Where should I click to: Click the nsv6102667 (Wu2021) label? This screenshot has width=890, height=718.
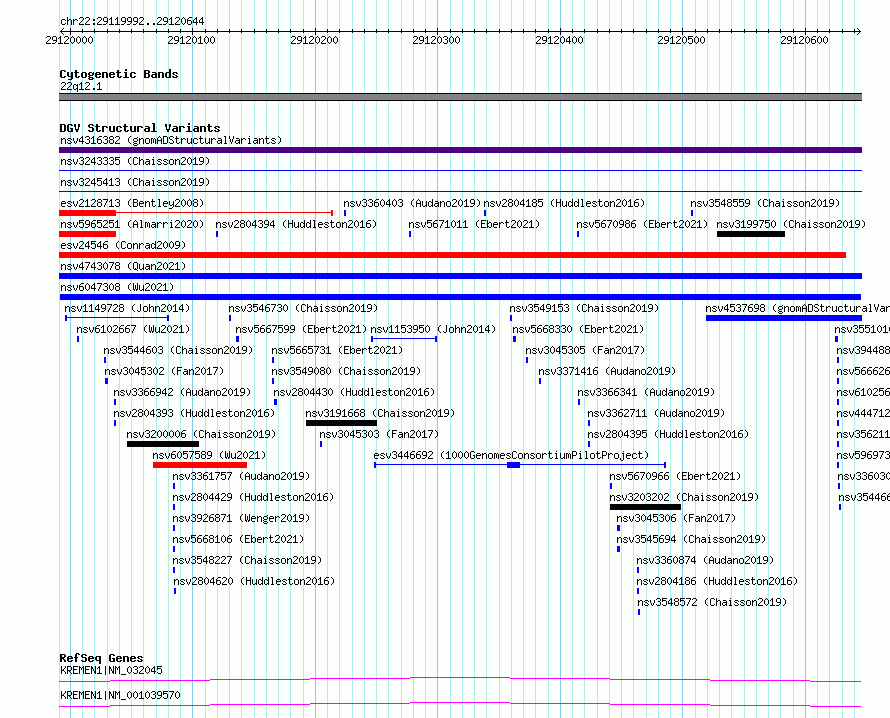133,329
